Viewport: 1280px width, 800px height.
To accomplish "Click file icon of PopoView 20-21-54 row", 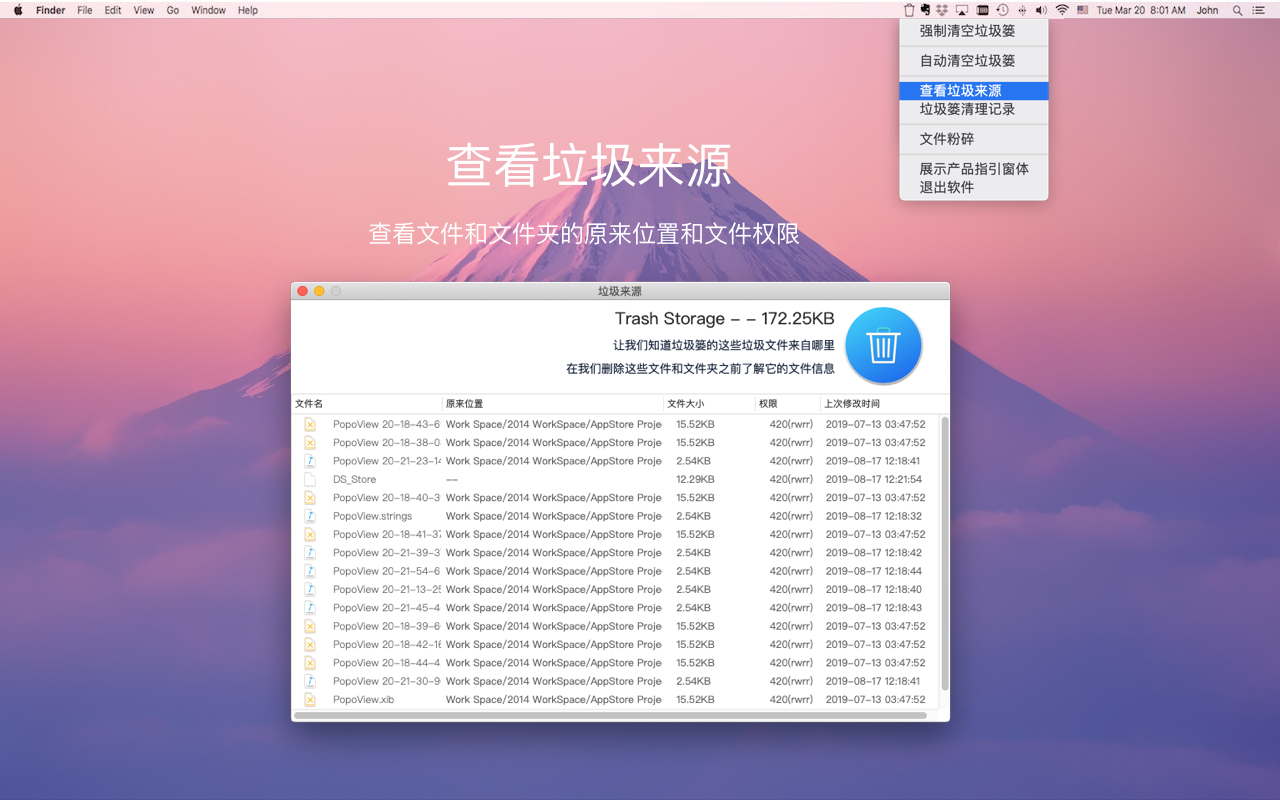I will tap(310, 571).
